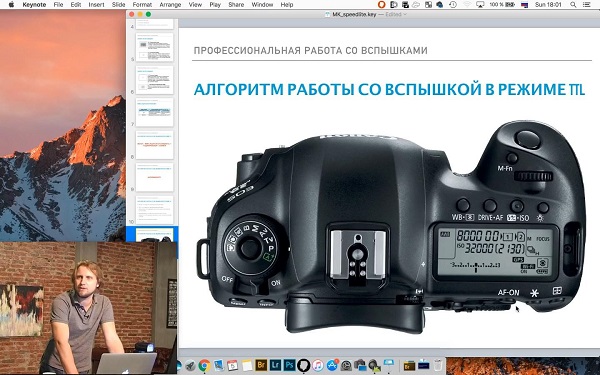Viewport: 600px width, 375px height.
Task: Select the subtitle 'ПРОФЕССИОНАЛЬНАЯ РАБОТА СО ВСПЫШКАМИ'
Action: coord(310,51)
